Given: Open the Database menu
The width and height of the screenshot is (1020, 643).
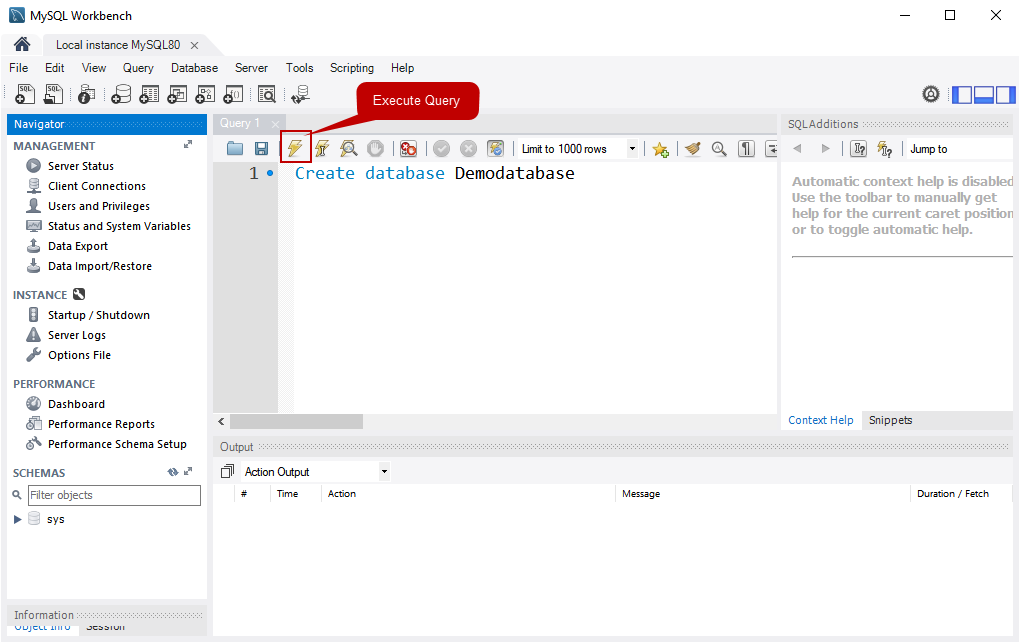Looking at the screenshot, I should [x=194, y=67].
